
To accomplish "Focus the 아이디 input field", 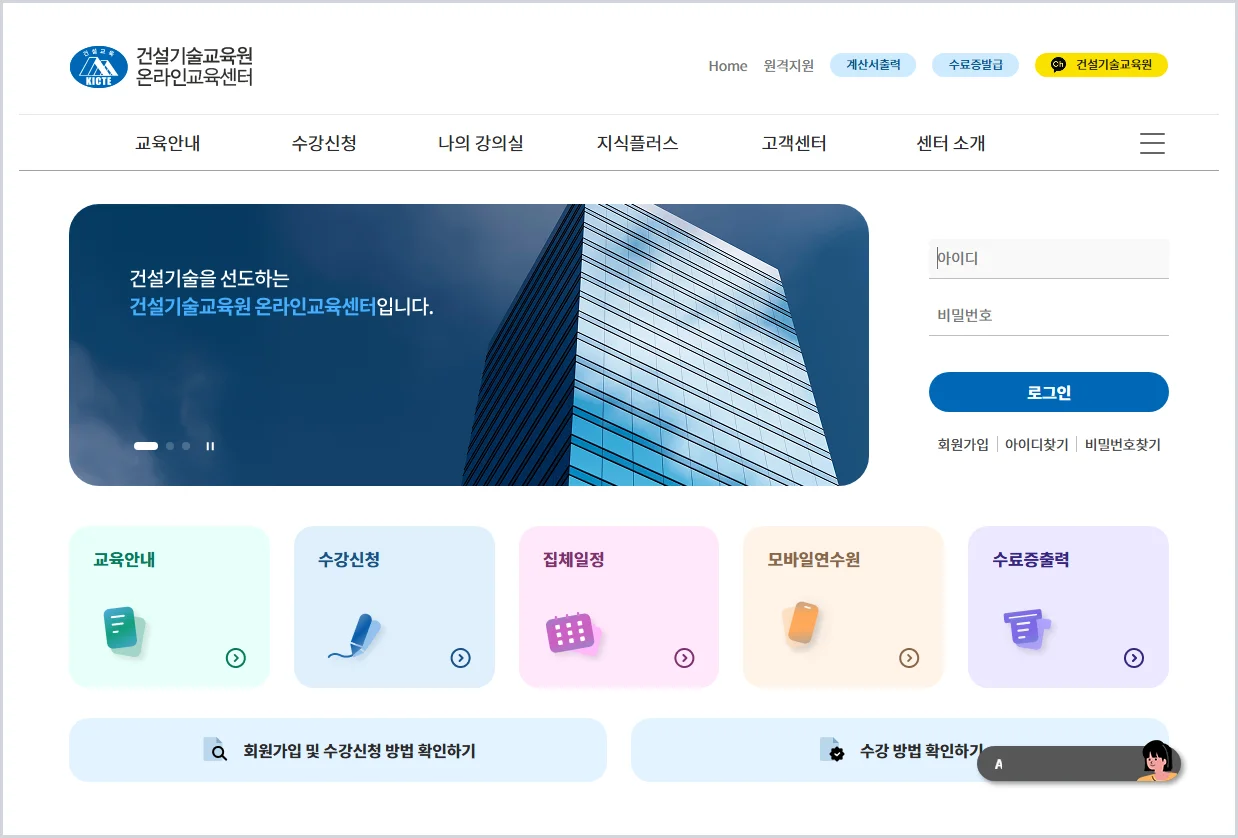I will pyautogui.click(x=1049, y=258).
